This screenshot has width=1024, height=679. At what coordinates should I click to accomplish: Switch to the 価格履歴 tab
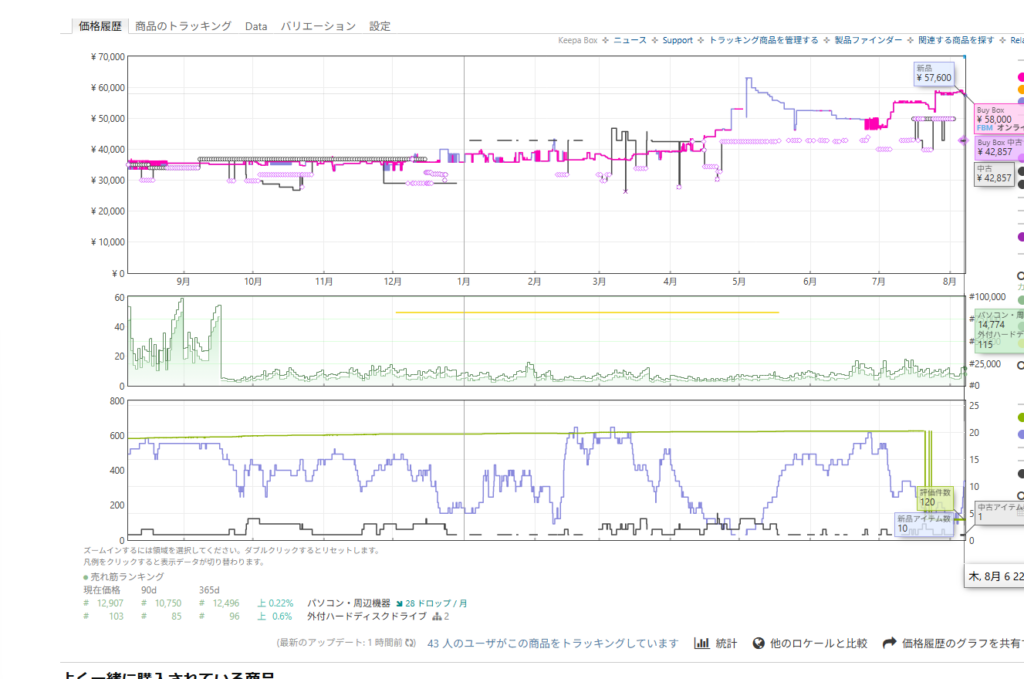pyautogui.click(x=100, y=26)
